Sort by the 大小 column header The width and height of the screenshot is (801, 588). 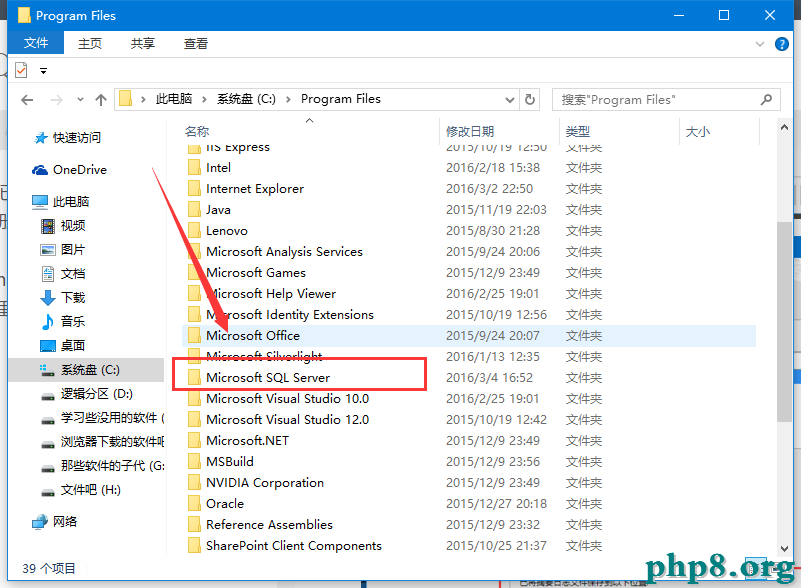coord(697,132)
